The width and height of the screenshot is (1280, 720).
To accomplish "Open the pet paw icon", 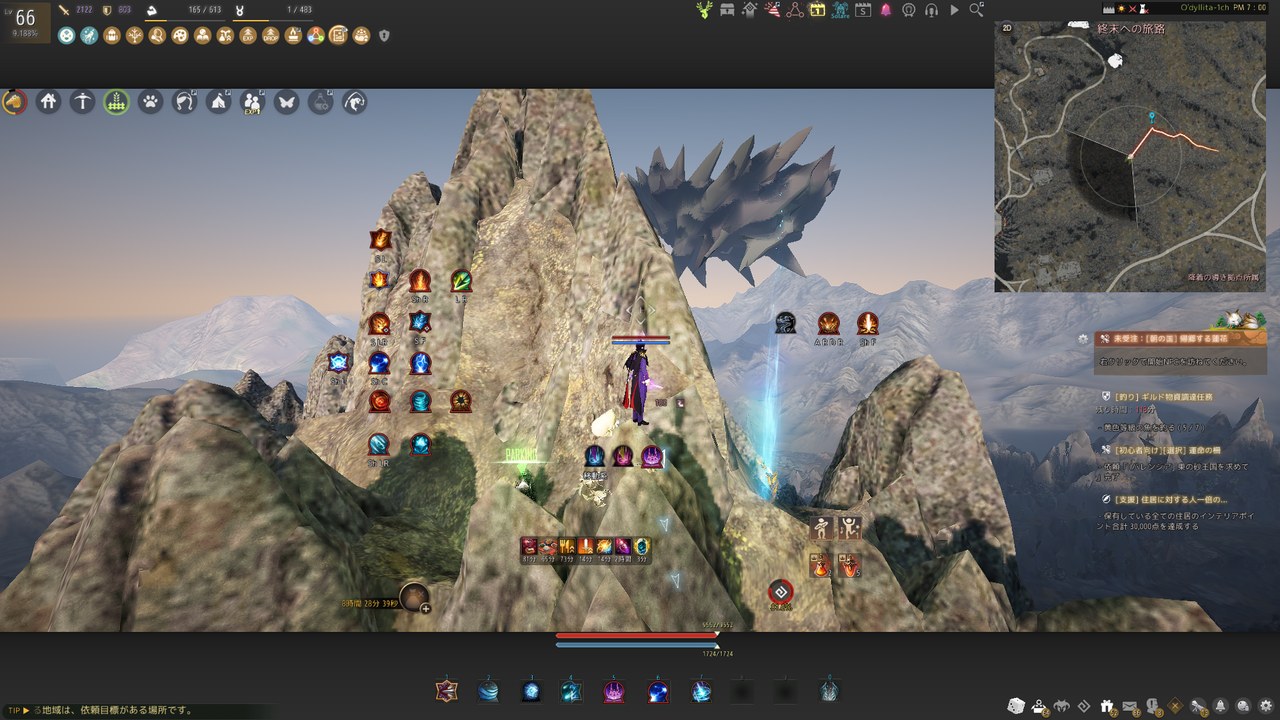I will [151, 101].
